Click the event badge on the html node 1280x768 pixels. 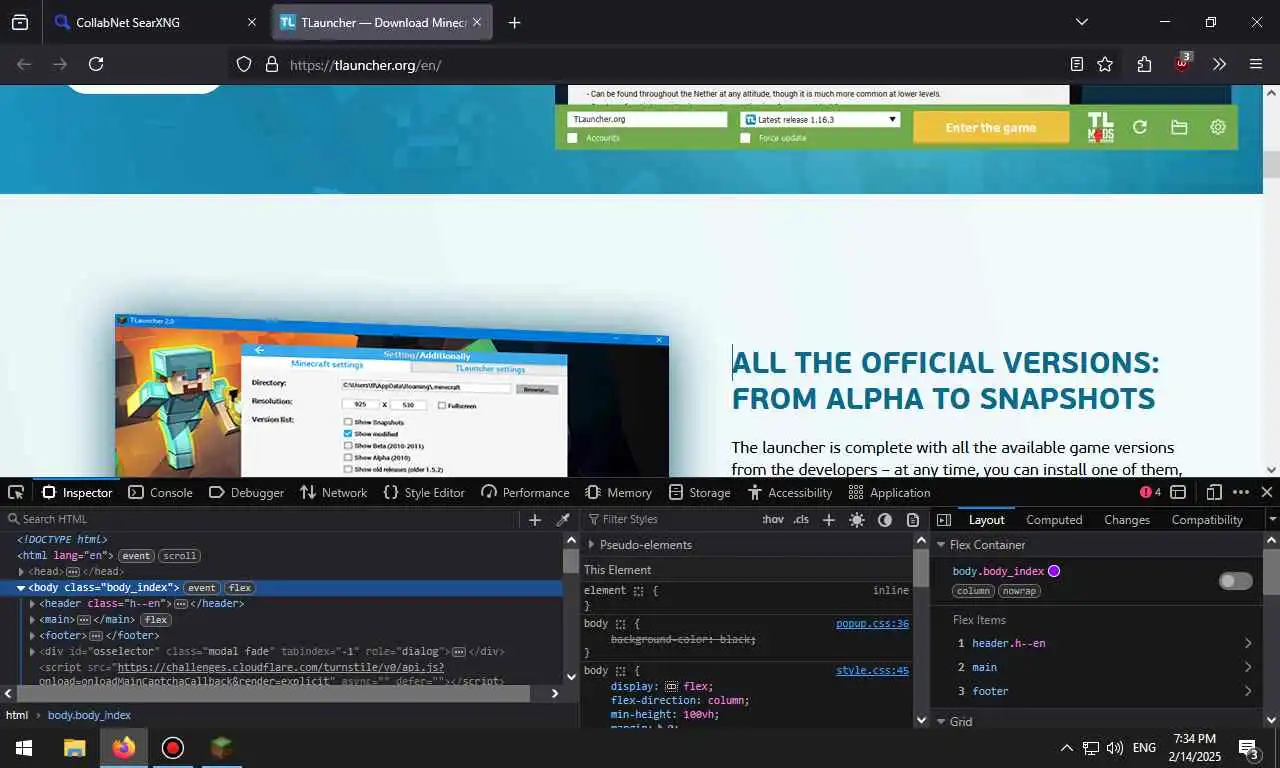[136, 556]
